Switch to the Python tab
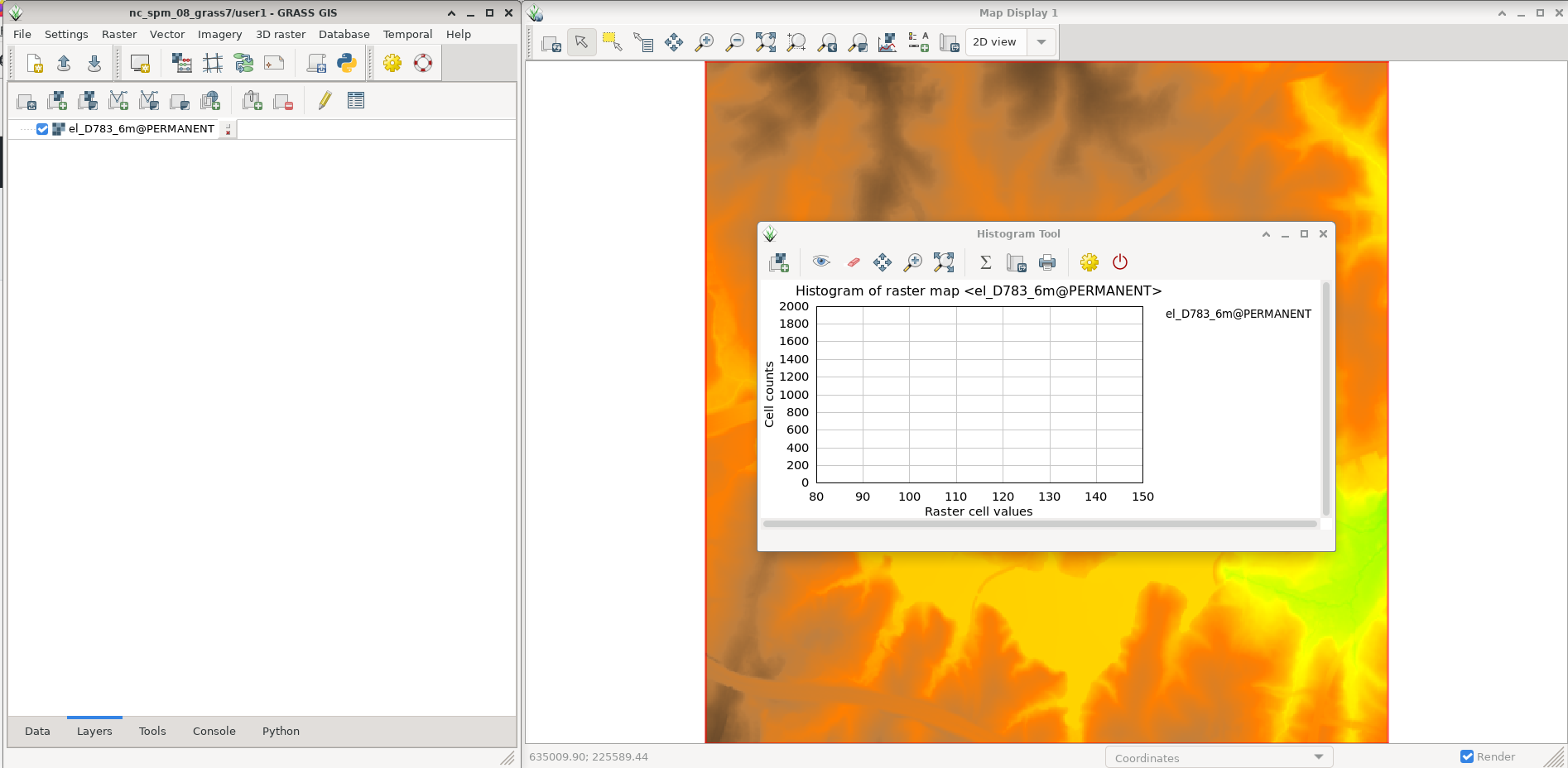Viewport: 1568px width, 768px height. [x=281, y=731]
